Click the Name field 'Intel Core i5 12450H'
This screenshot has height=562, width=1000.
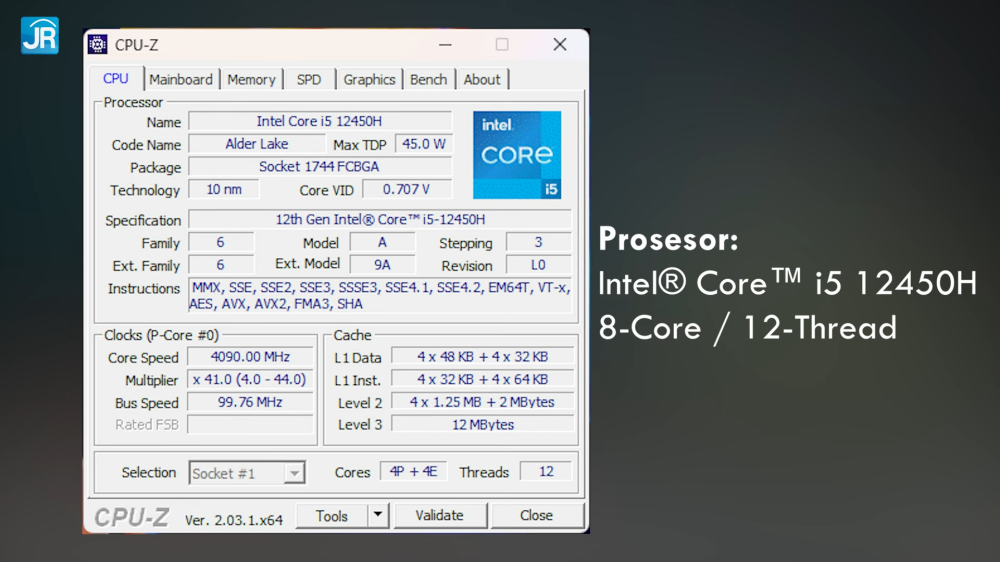tap(320, 121)
